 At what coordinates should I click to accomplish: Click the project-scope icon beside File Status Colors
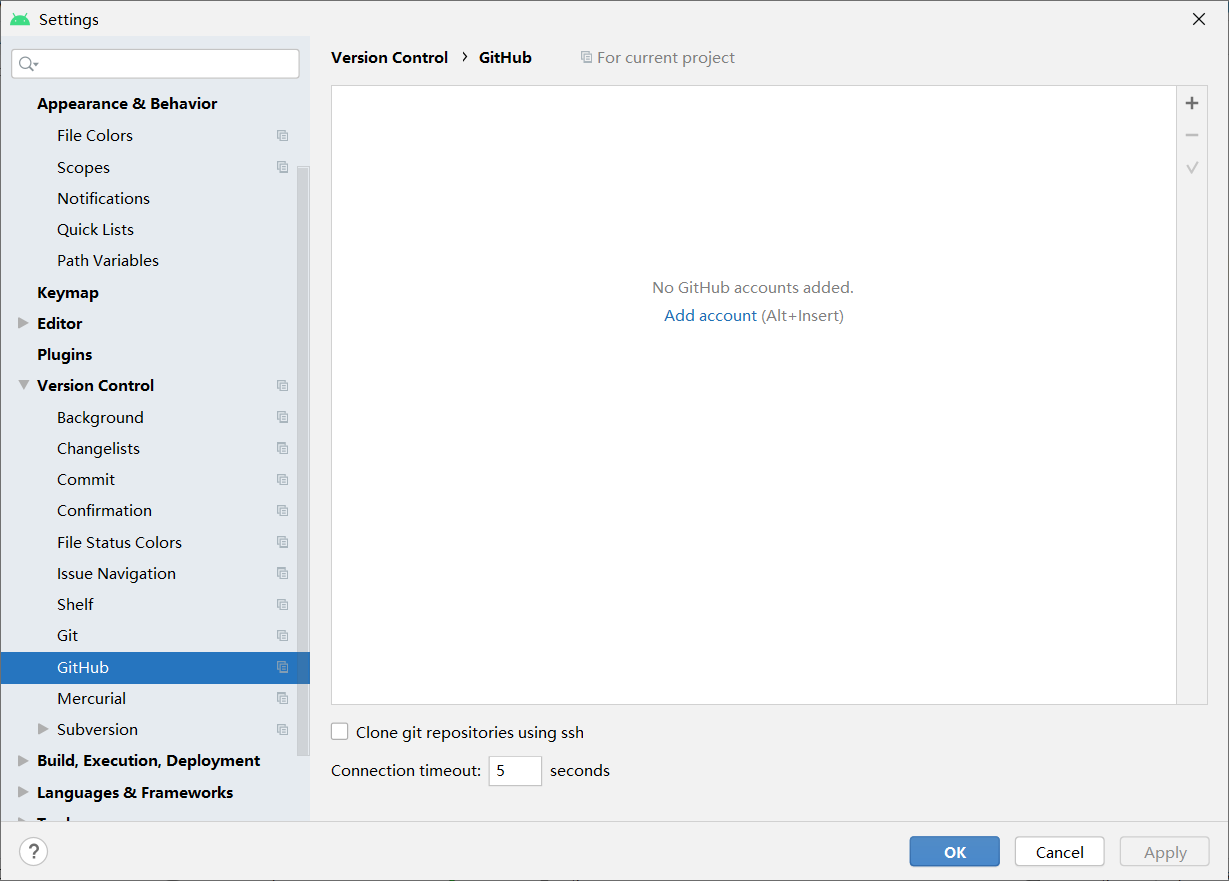point(283,542)
